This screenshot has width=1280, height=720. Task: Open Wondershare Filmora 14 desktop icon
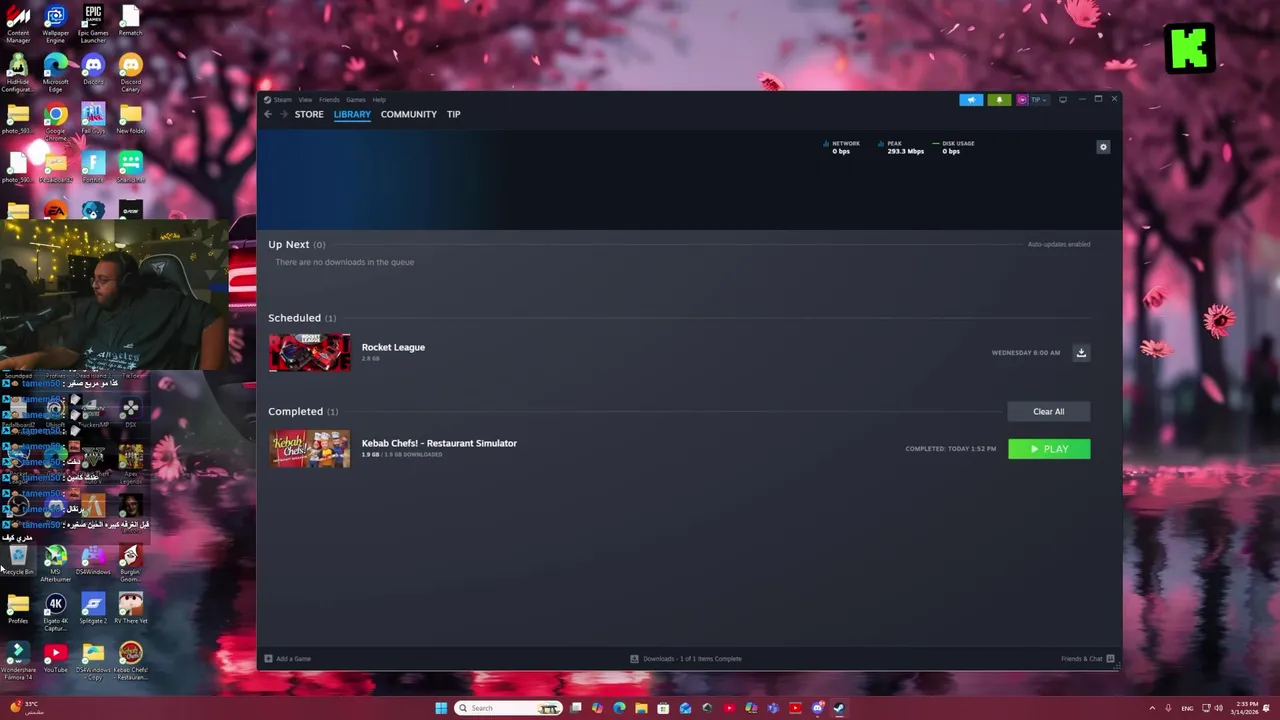tap(18, 661)
